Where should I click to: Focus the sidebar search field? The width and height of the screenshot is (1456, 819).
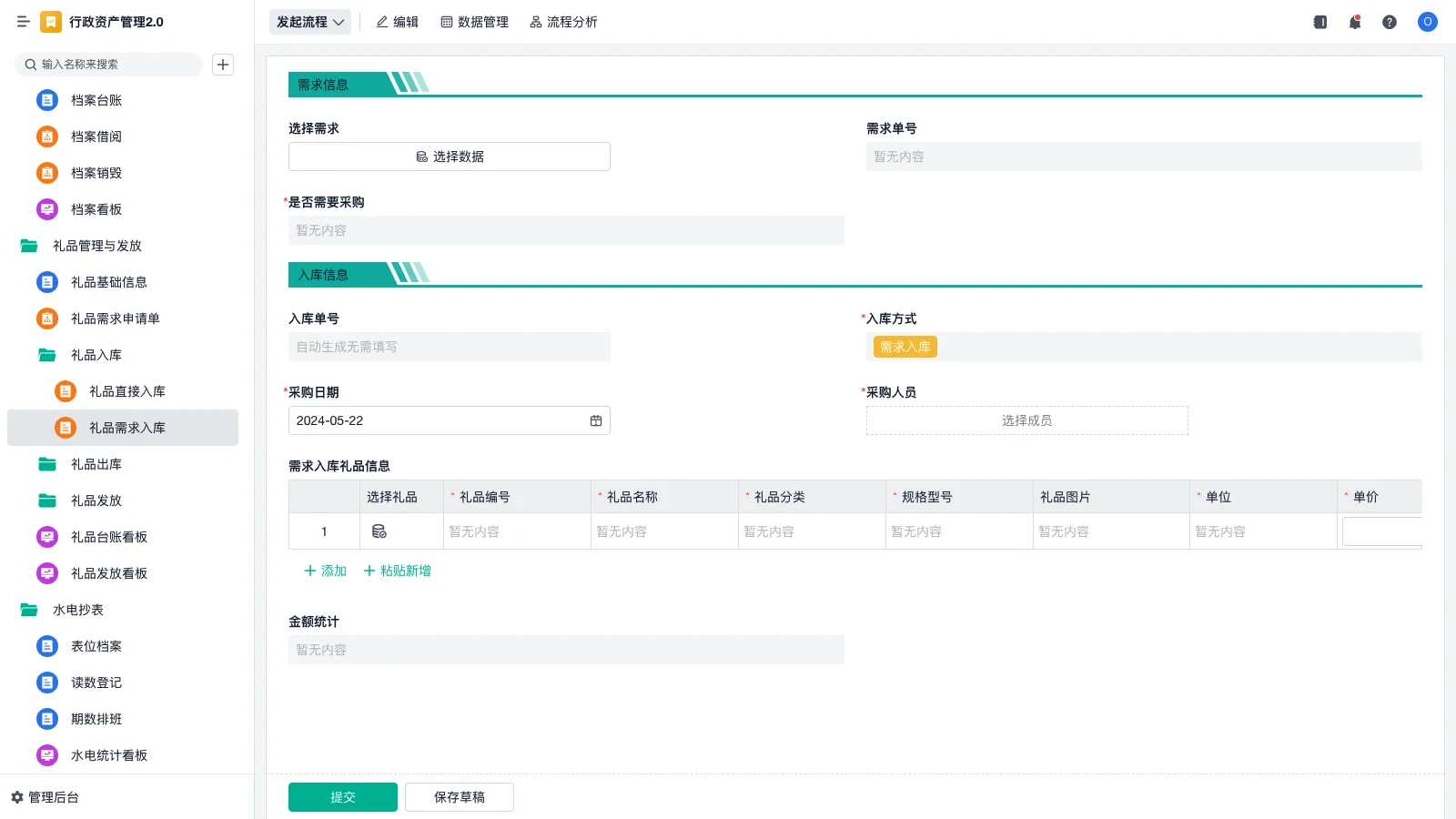pos(108,65)
